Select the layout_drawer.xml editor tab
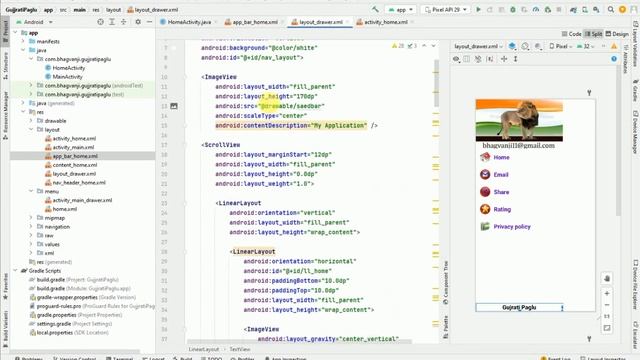 (x=320, y=22)
